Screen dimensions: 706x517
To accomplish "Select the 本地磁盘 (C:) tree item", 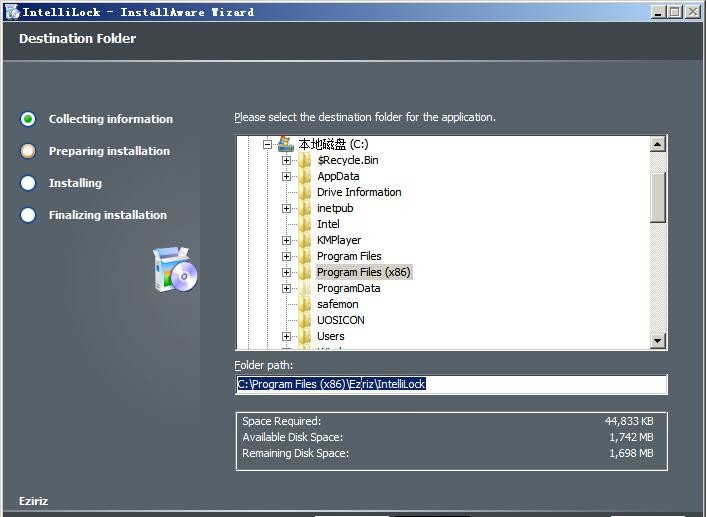I will (333, 144).
